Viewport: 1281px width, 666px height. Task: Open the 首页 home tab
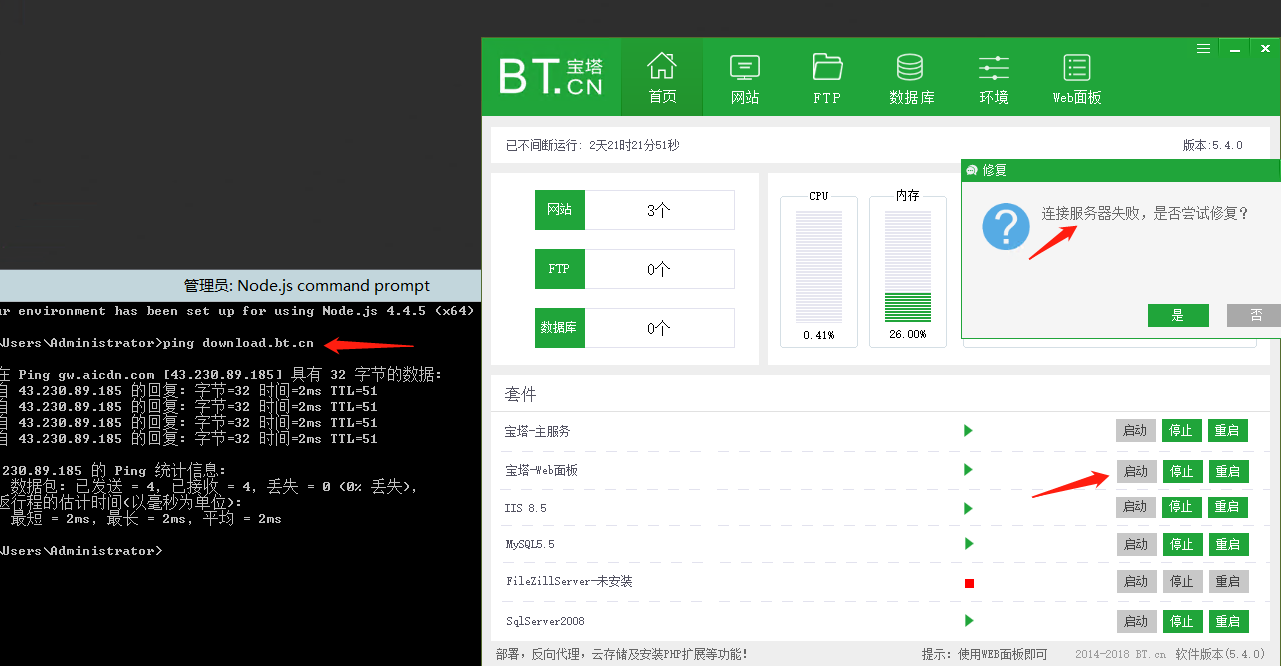662,77
